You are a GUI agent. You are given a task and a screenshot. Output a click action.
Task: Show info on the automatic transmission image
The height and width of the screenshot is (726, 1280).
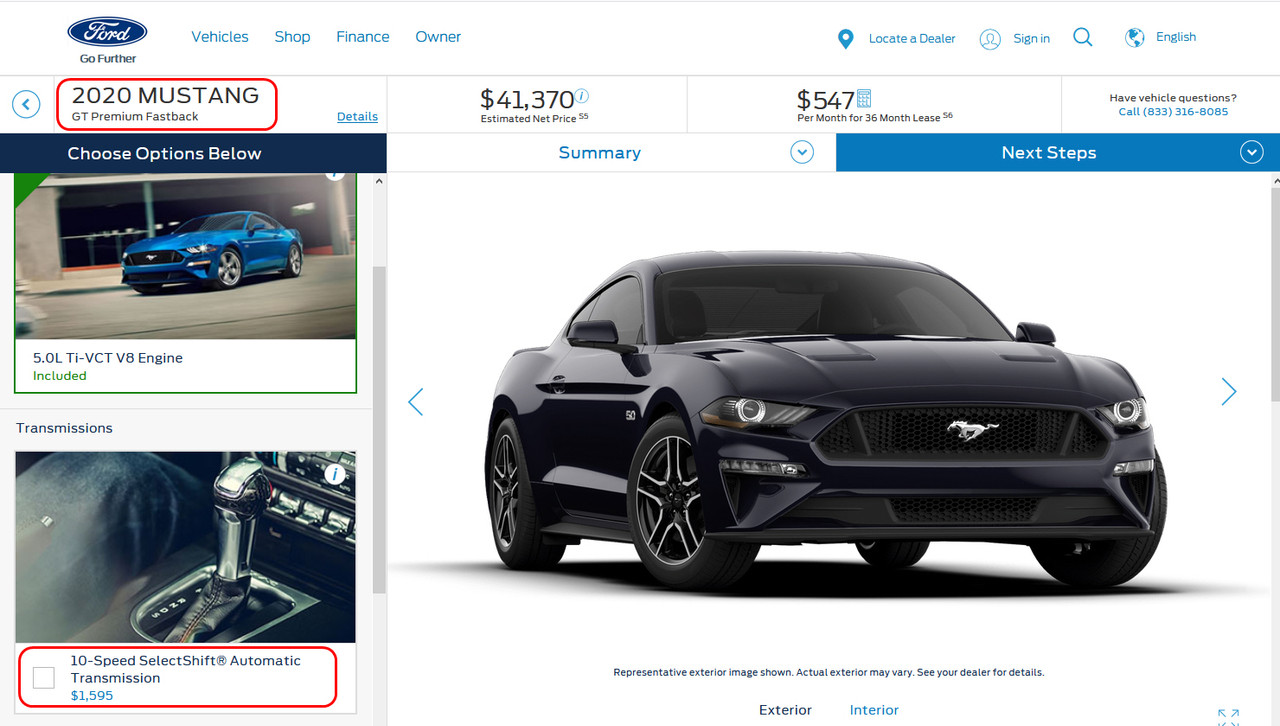click(336, 474)
